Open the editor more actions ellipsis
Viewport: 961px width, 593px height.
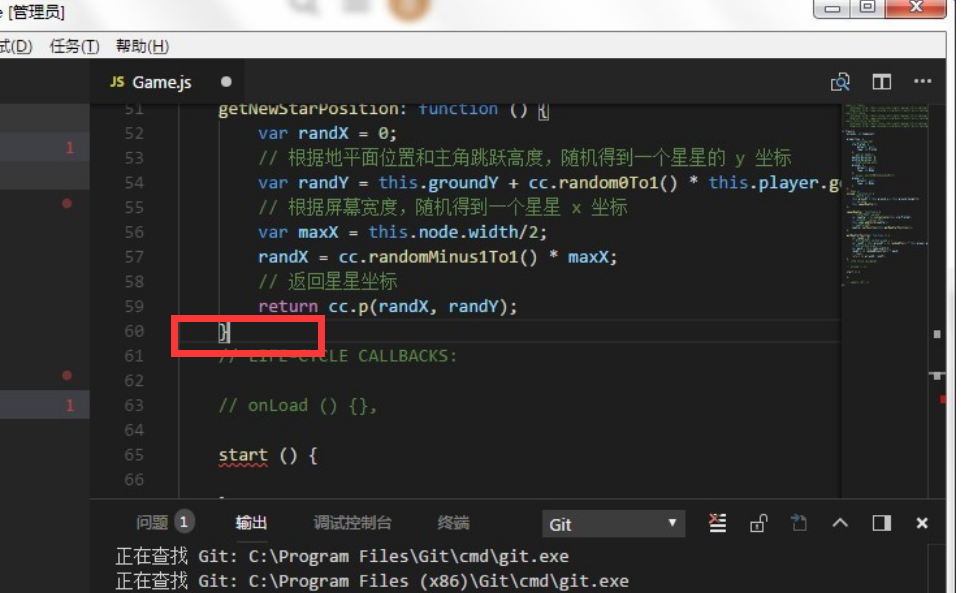click(x=922, y=81)
